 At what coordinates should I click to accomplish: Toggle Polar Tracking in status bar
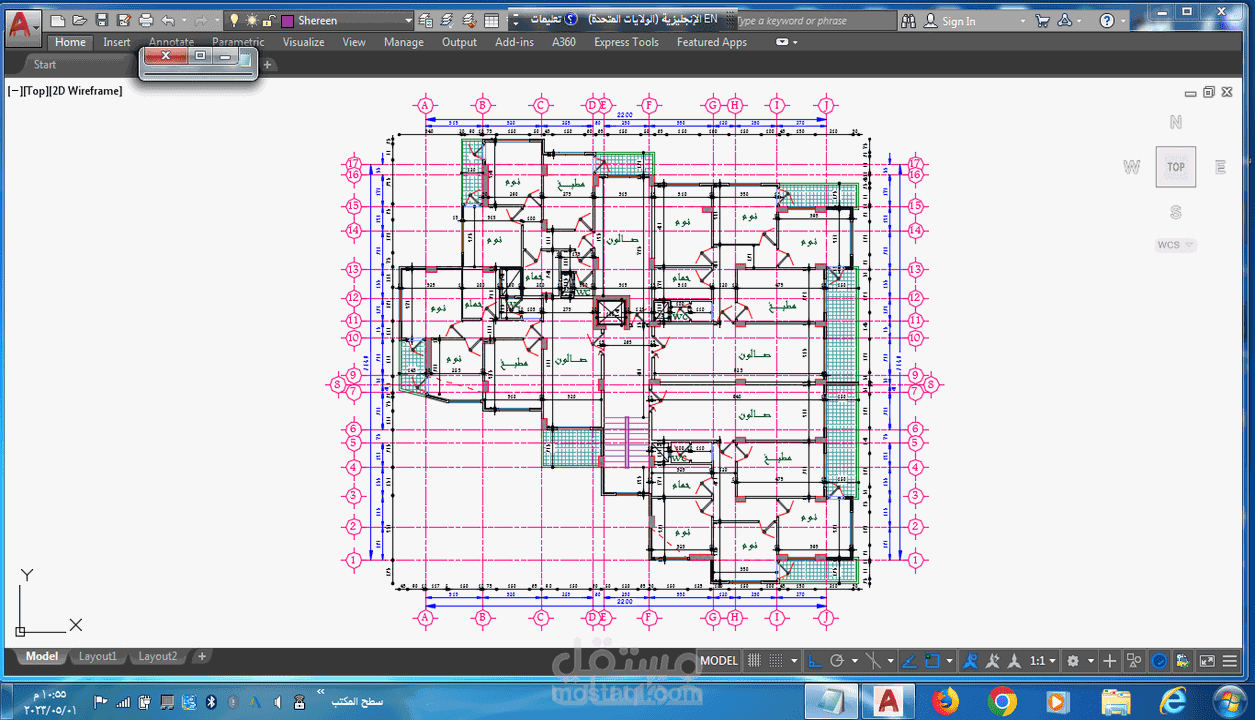(837, 661)
